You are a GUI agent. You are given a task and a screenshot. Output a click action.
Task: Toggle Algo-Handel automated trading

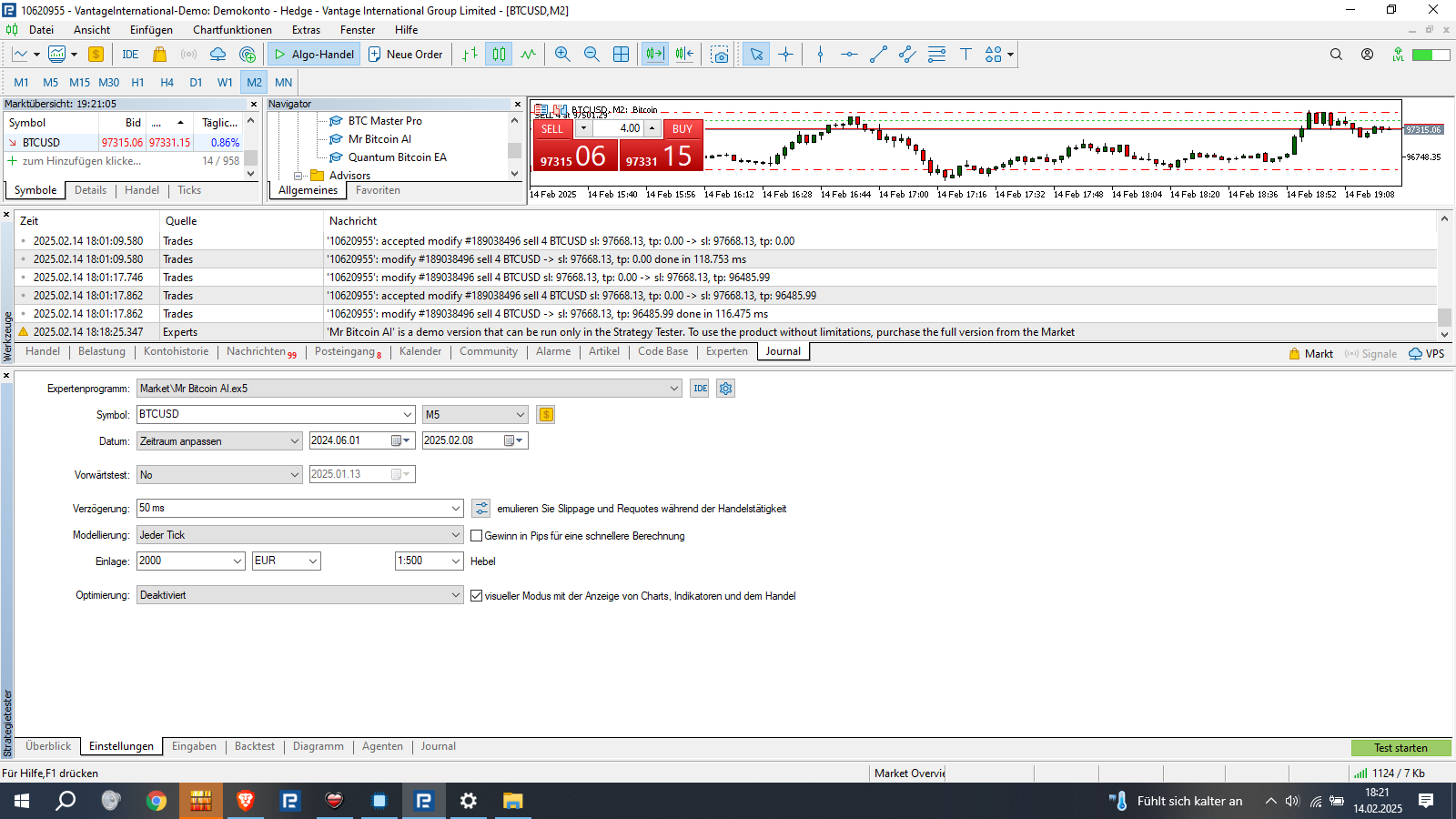point(314,55)
